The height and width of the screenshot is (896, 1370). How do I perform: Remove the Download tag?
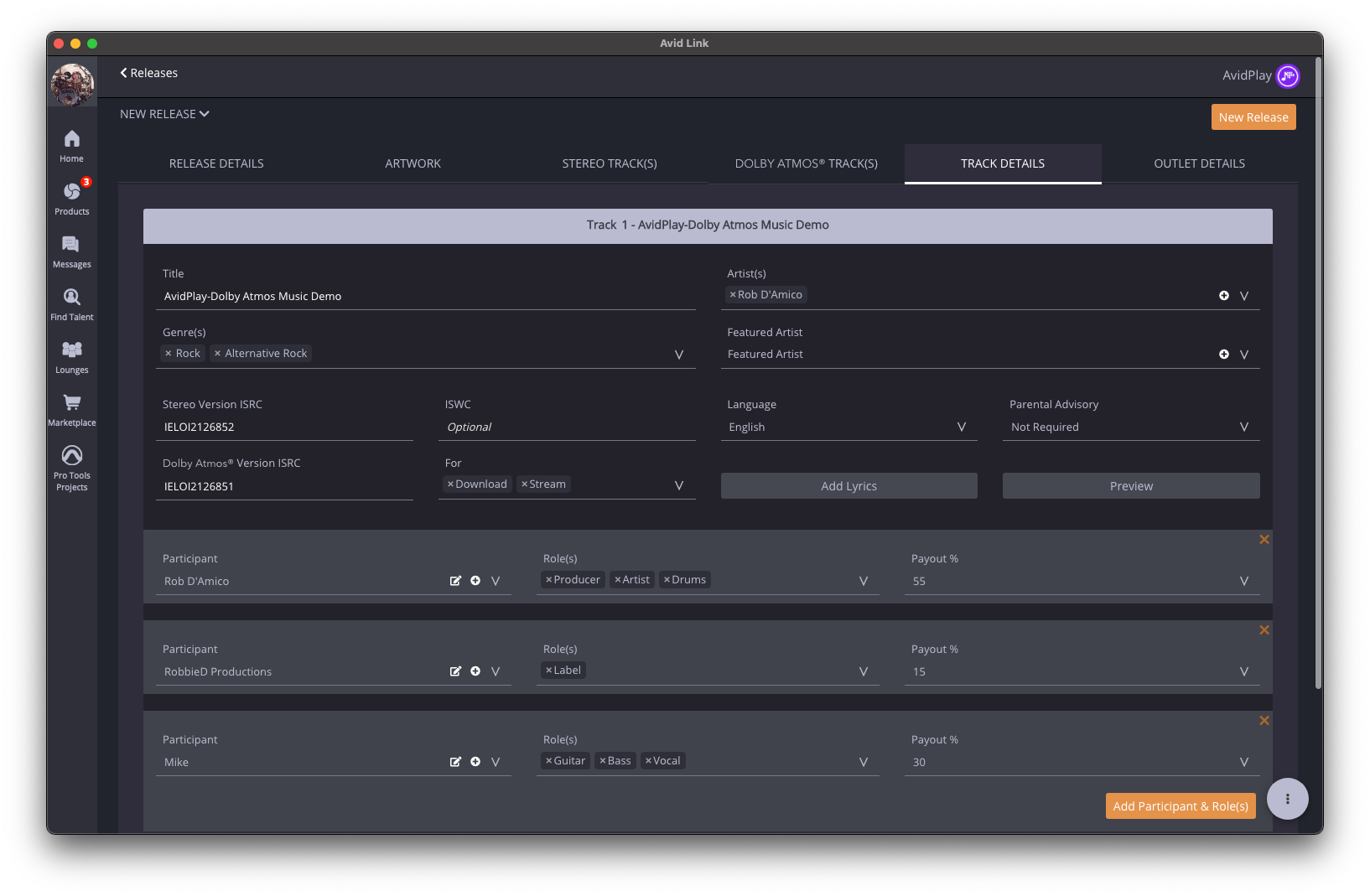coord(450,484)
